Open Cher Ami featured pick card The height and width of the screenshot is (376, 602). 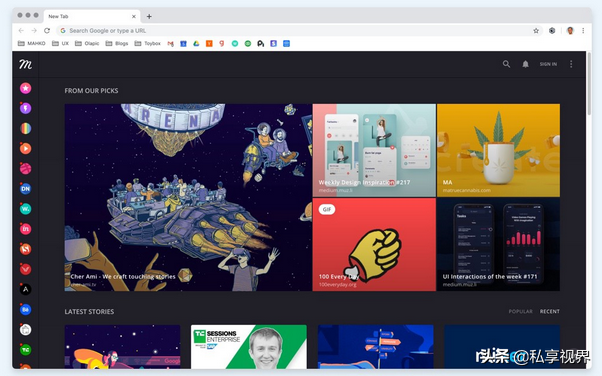coord(188,197)
